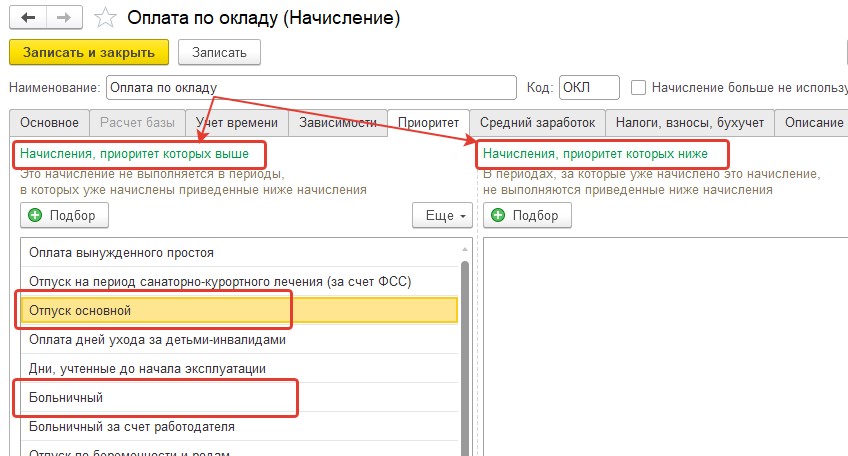Open the Описание tab

coord(811,123)
